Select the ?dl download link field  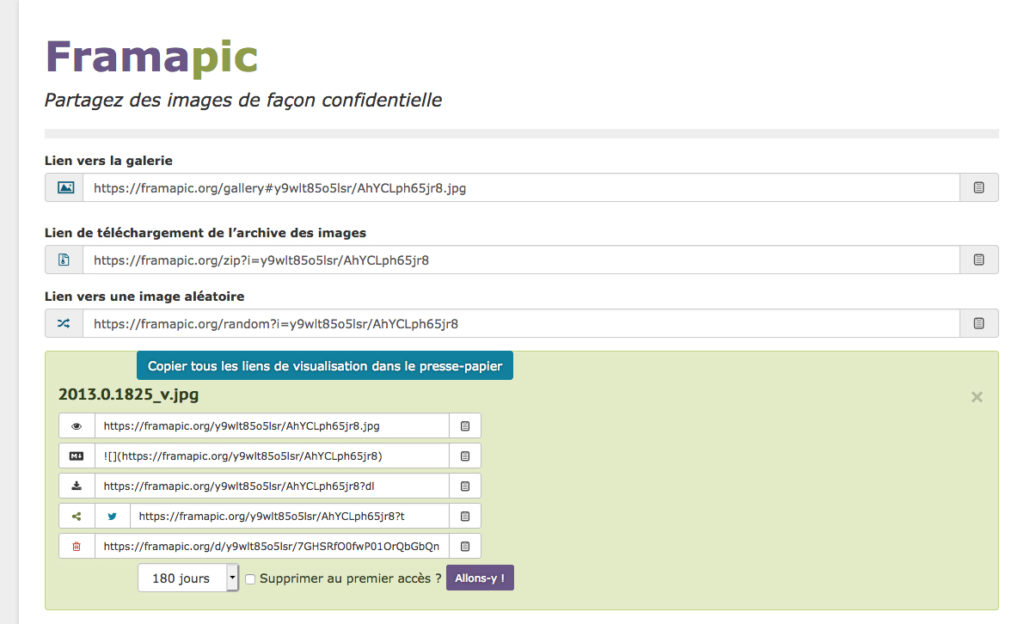tap(272, 486)
